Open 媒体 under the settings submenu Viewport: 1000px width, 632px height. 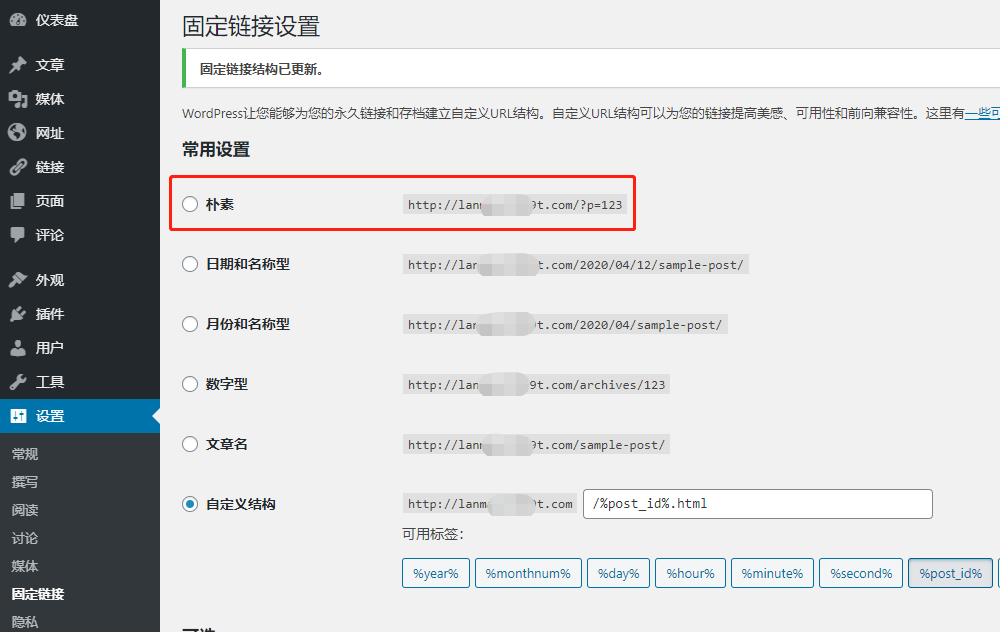coord(25,566)
